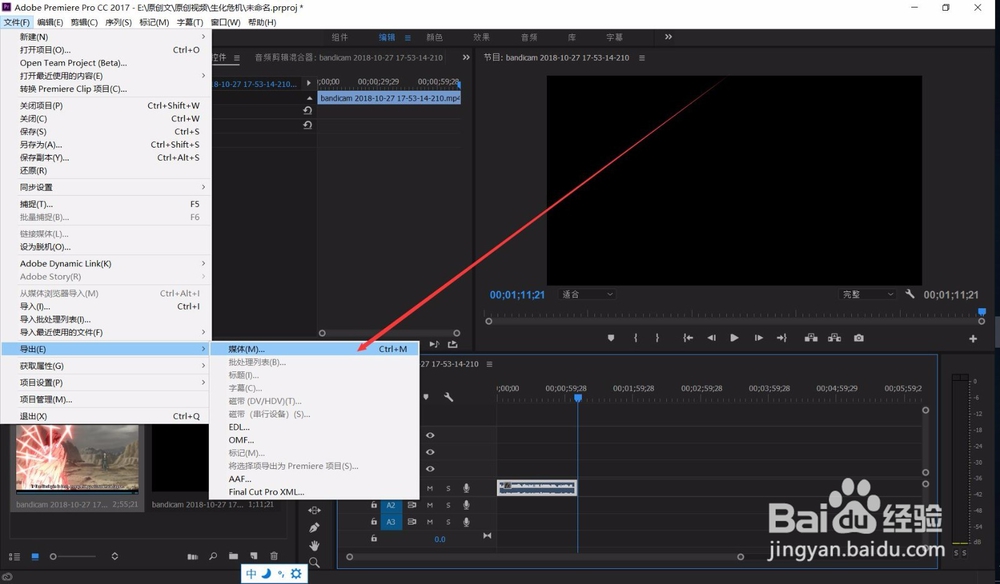Mark In point in program monitor

(x=635, y=338)
